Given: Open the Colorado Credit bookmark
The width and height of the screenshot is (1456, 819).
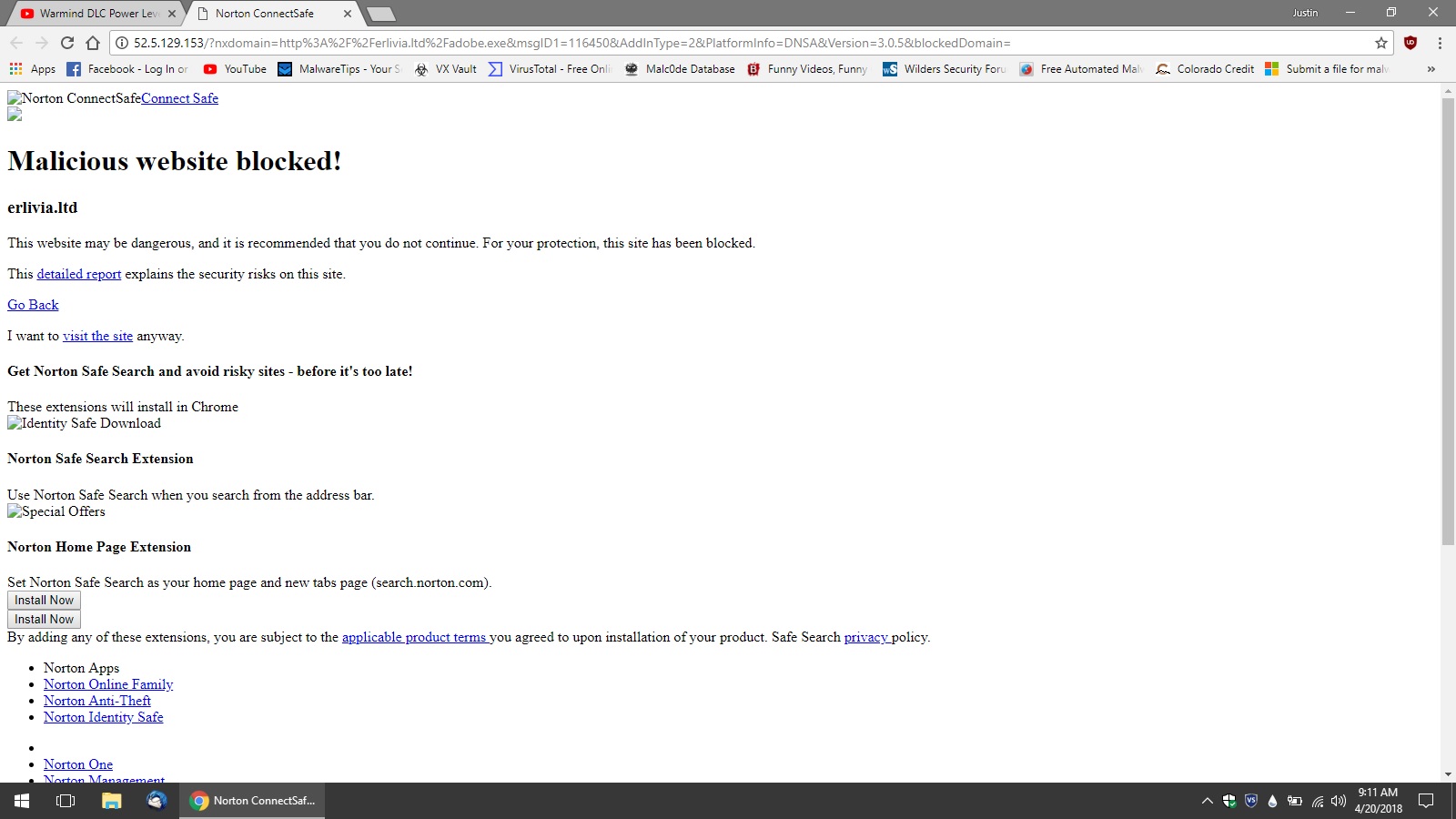Looking at the screenshot, I should coord(1205,69).
